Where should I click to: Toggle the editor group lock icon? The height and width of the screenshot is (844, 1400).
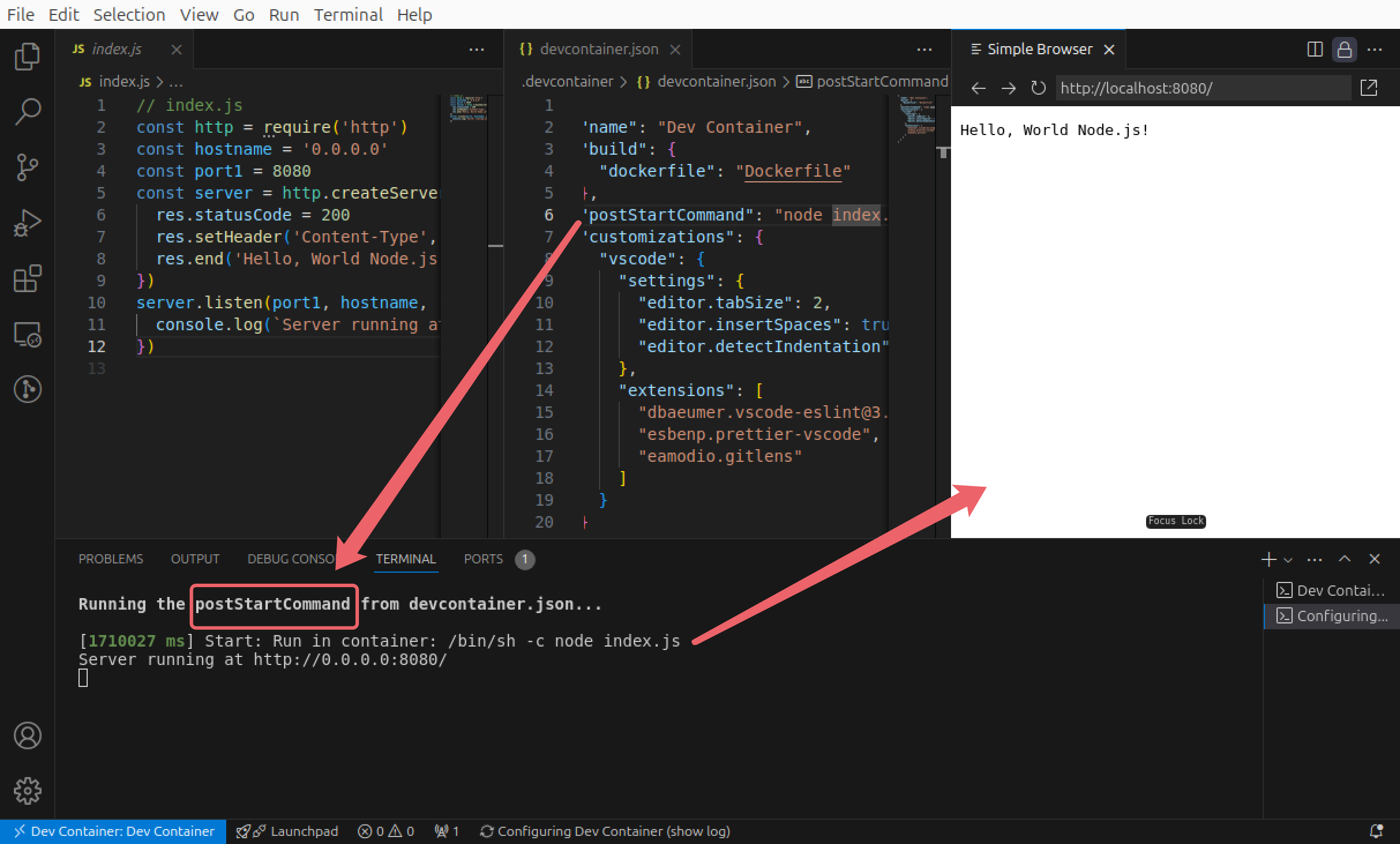click(x=1344, y=50)
